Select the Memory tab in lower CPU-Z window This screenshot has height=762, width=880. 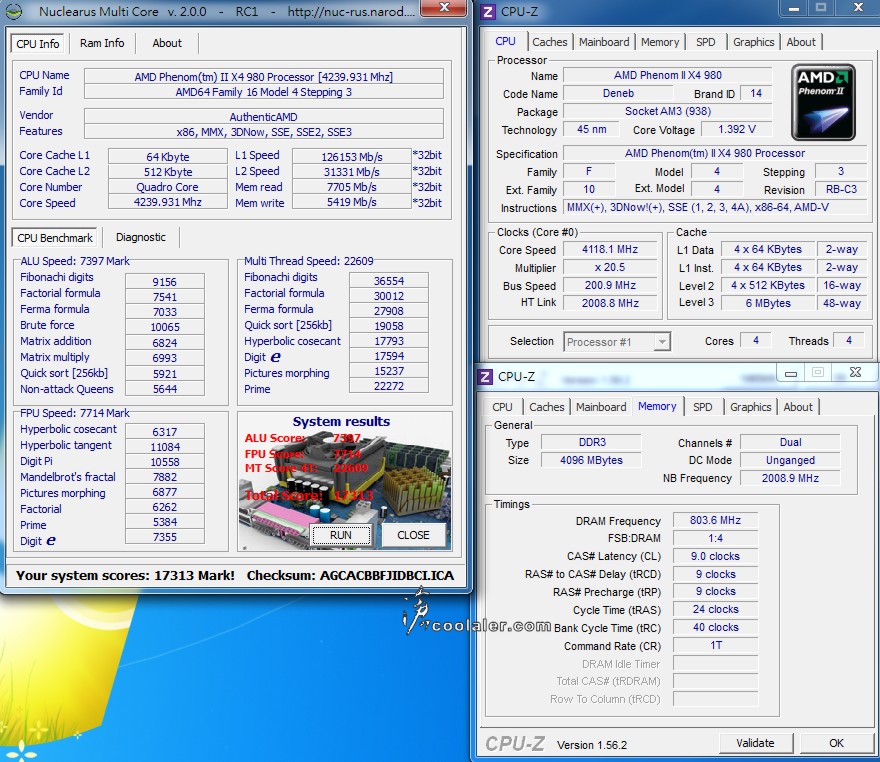657,406
